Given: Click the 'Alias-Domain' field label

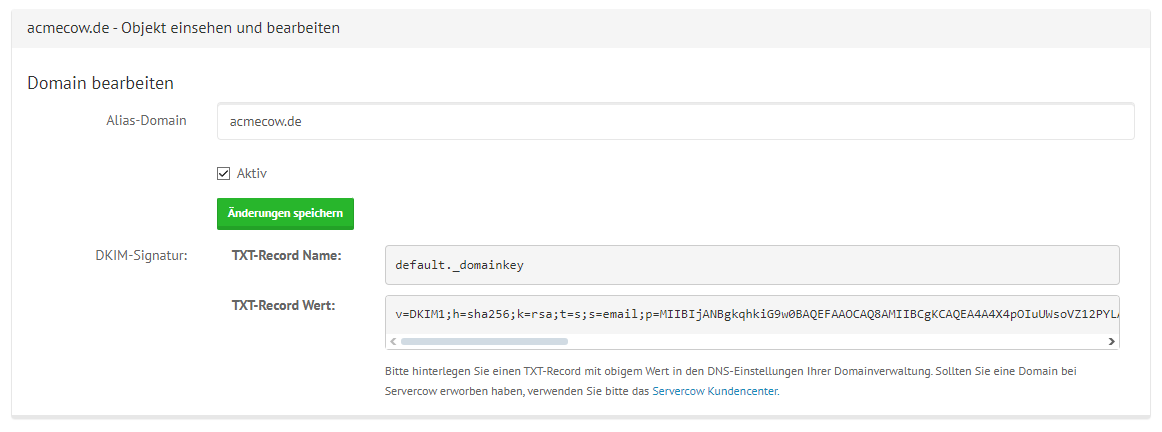Looking at the screenshot, I should point(146,120).
